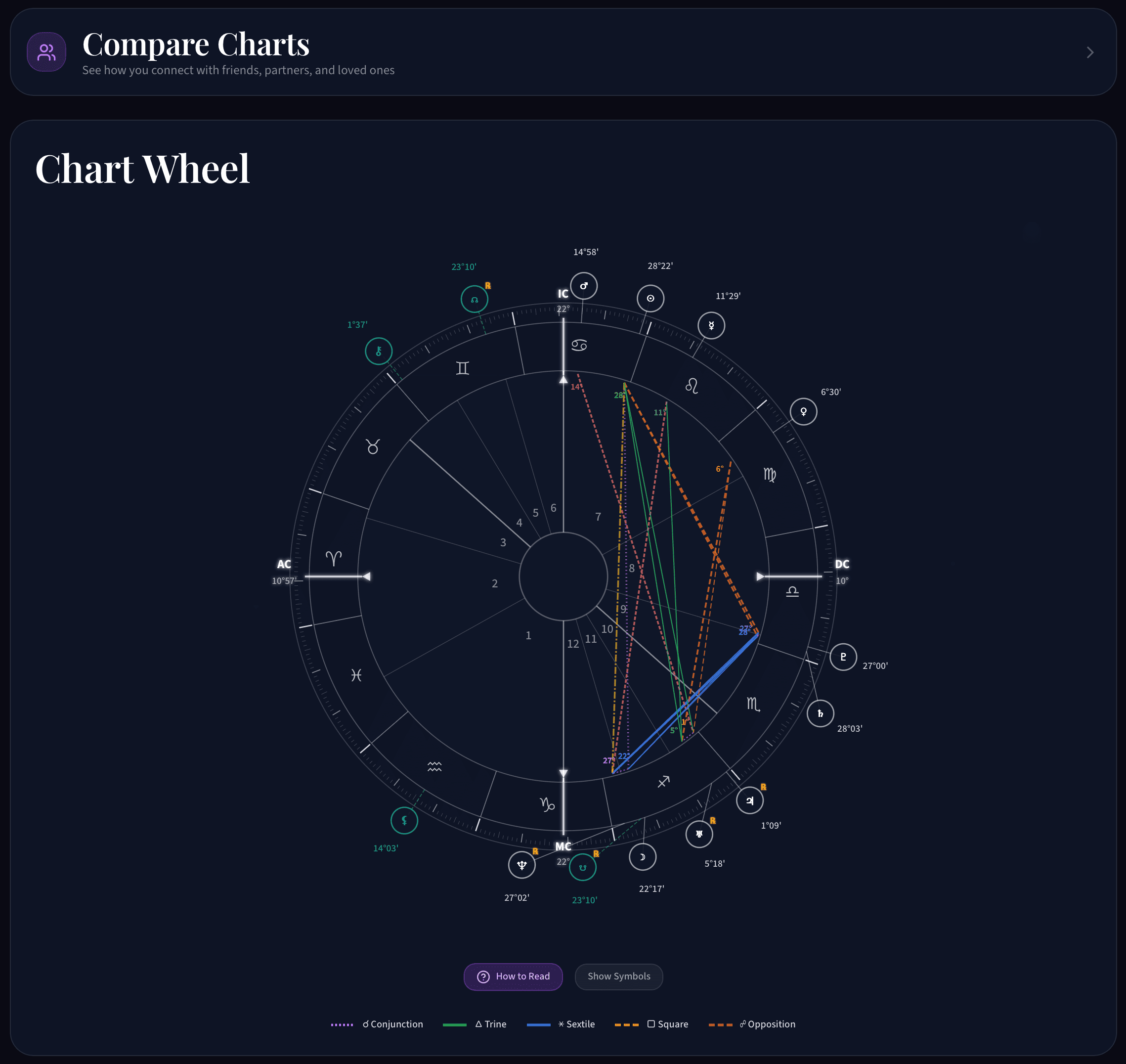Viewport: 1126px width, 1064px height.
Task: Click the Moon glyph at 22°17'
Action: [643, 857]
